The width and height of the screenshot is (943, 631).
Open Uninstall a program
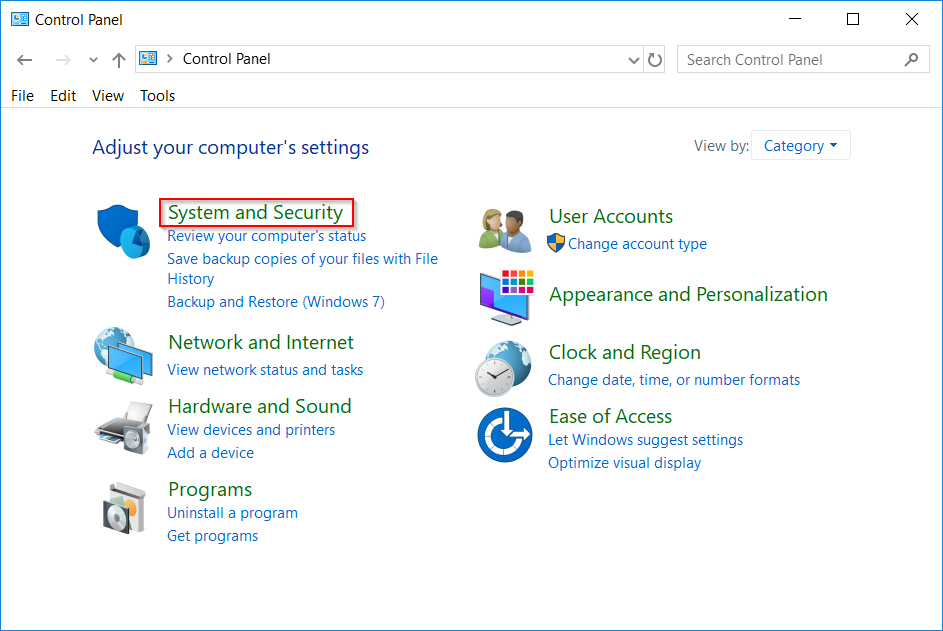click(232, 512)
